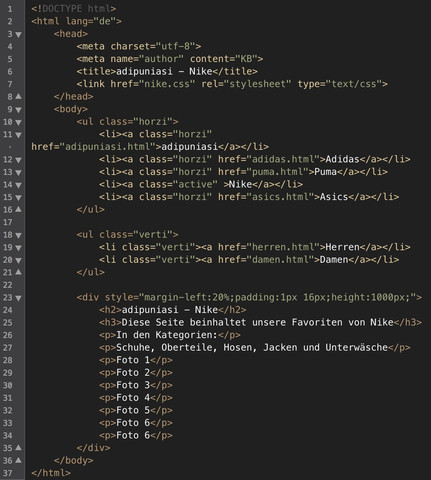The height and width of the screenshot is (480, 431).
Task: Collapse the ul horzi fold on line 10
Action: tap(18, 122)
